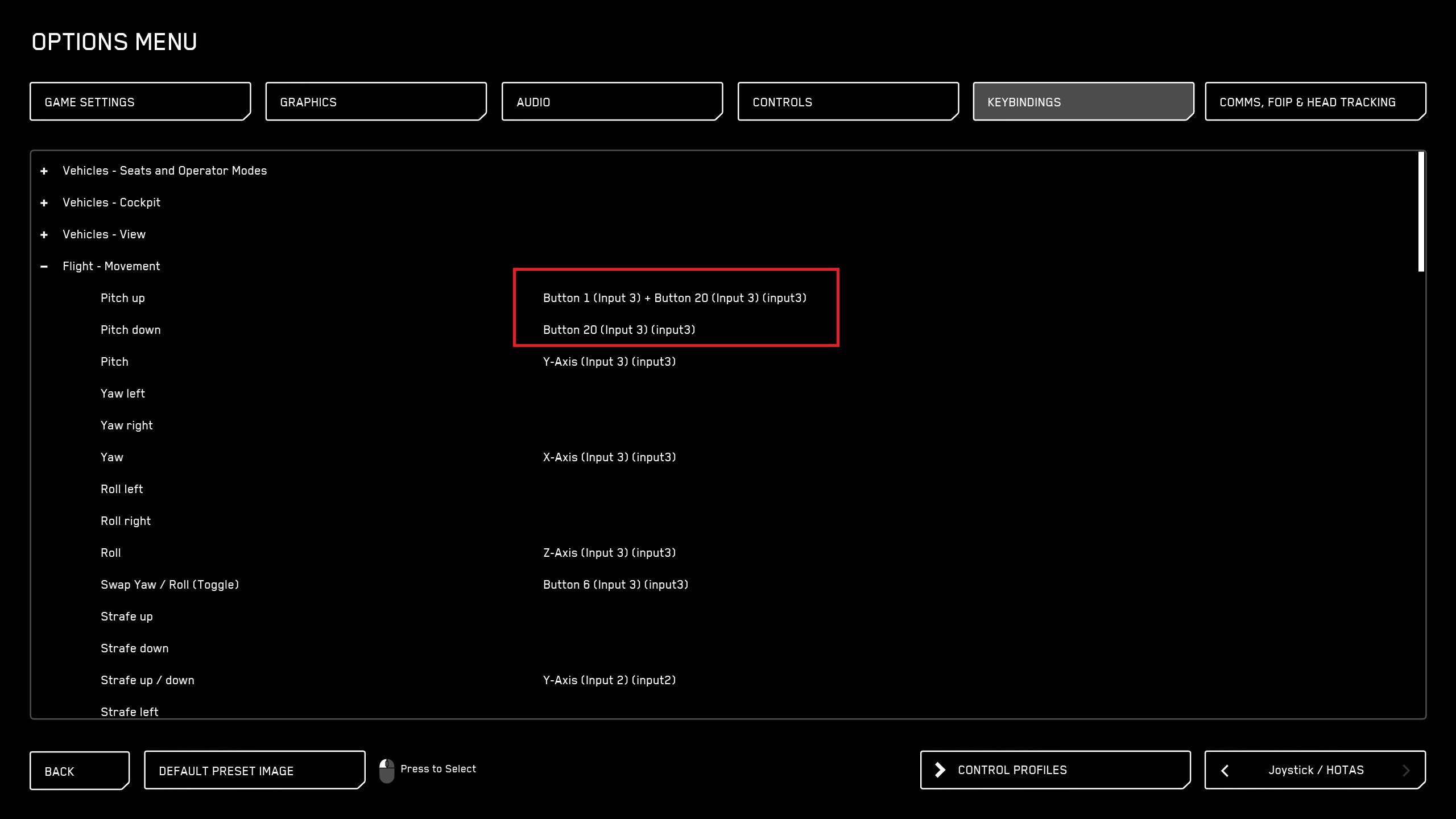Click Default Preset Image
This screenshot has height=819, width=1456.
coord(254,770)
